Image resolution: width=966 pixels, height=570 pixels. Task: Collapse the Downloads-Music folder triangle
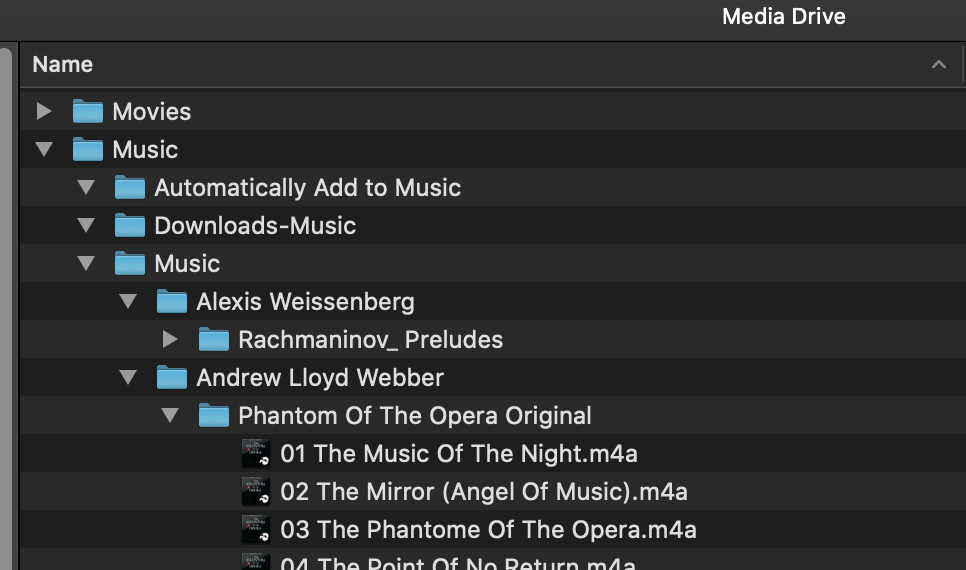(x=86, y=226)
